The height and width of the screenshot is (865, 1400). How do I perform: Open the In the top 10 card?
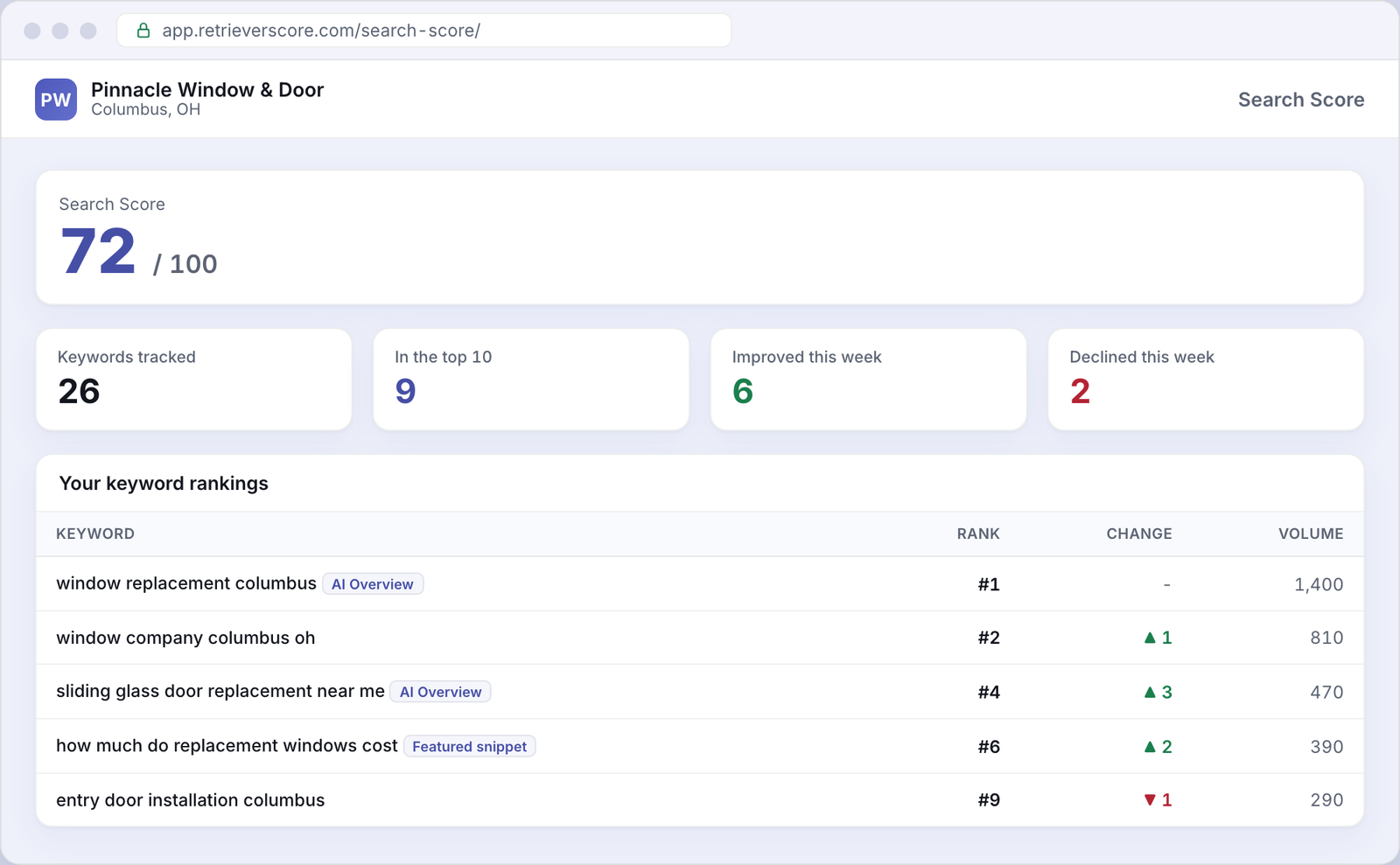pyautogui.click(x=531, y=380)
